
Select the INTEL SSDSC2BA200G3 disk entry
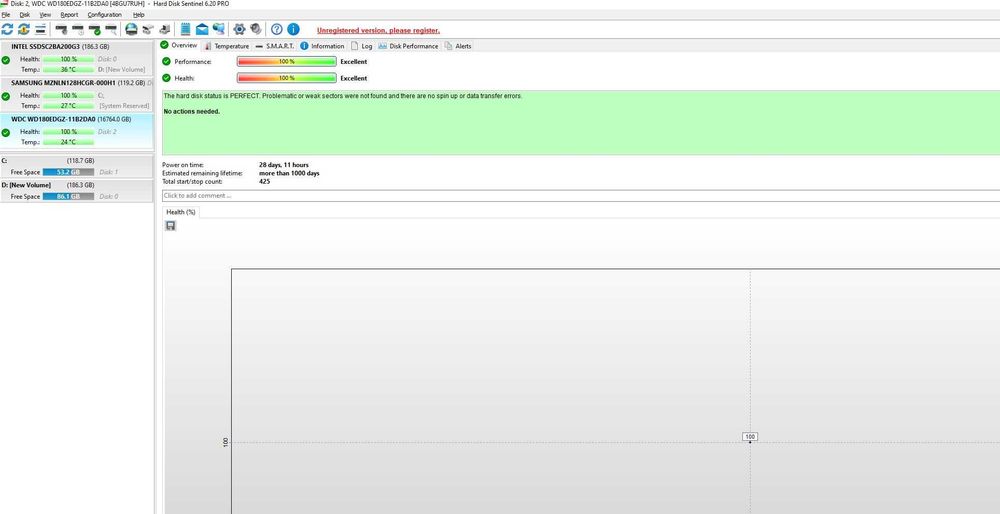coord(77,58)
